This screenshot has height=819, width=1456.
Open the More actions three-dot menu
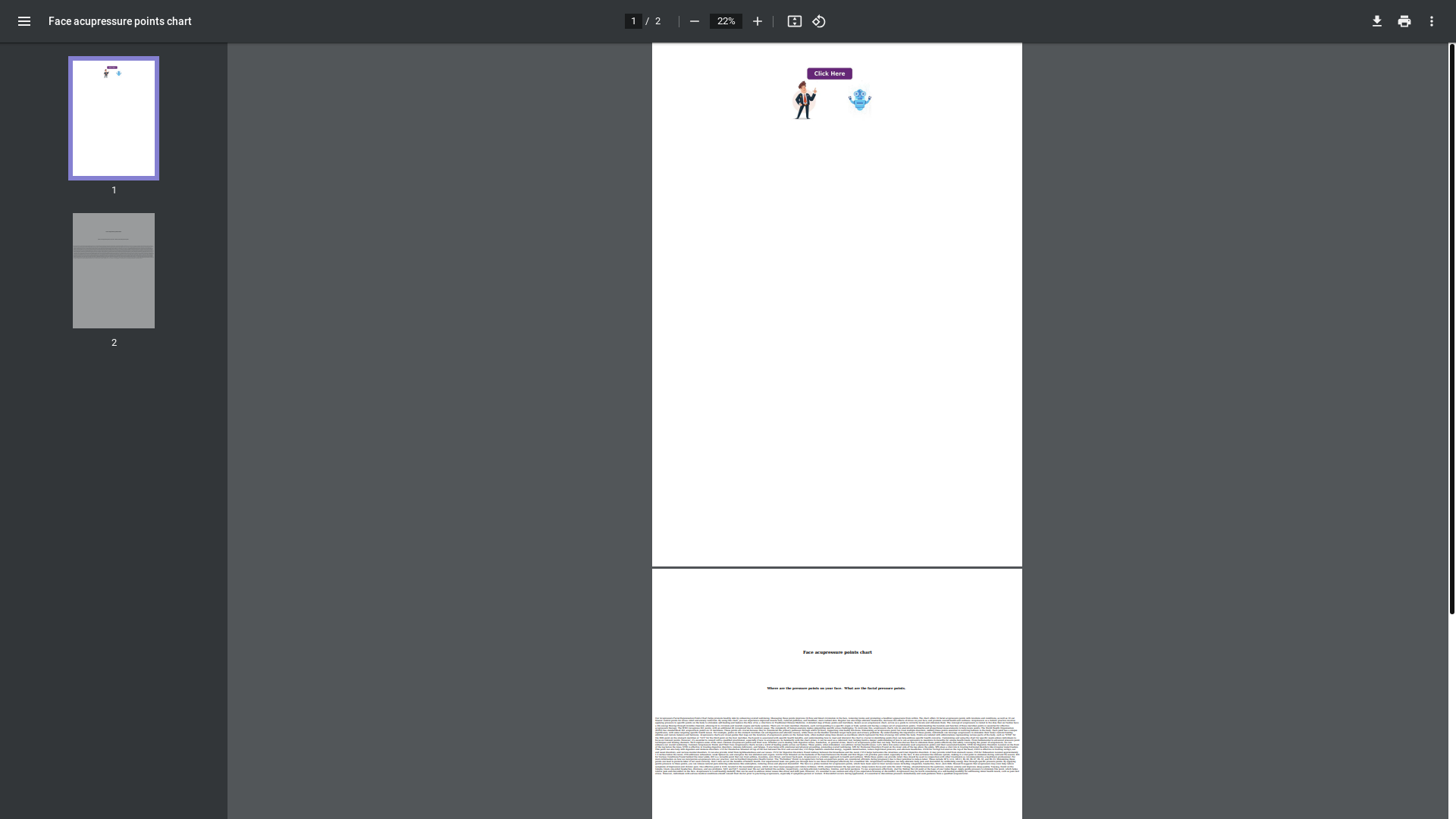(1432, 21)
